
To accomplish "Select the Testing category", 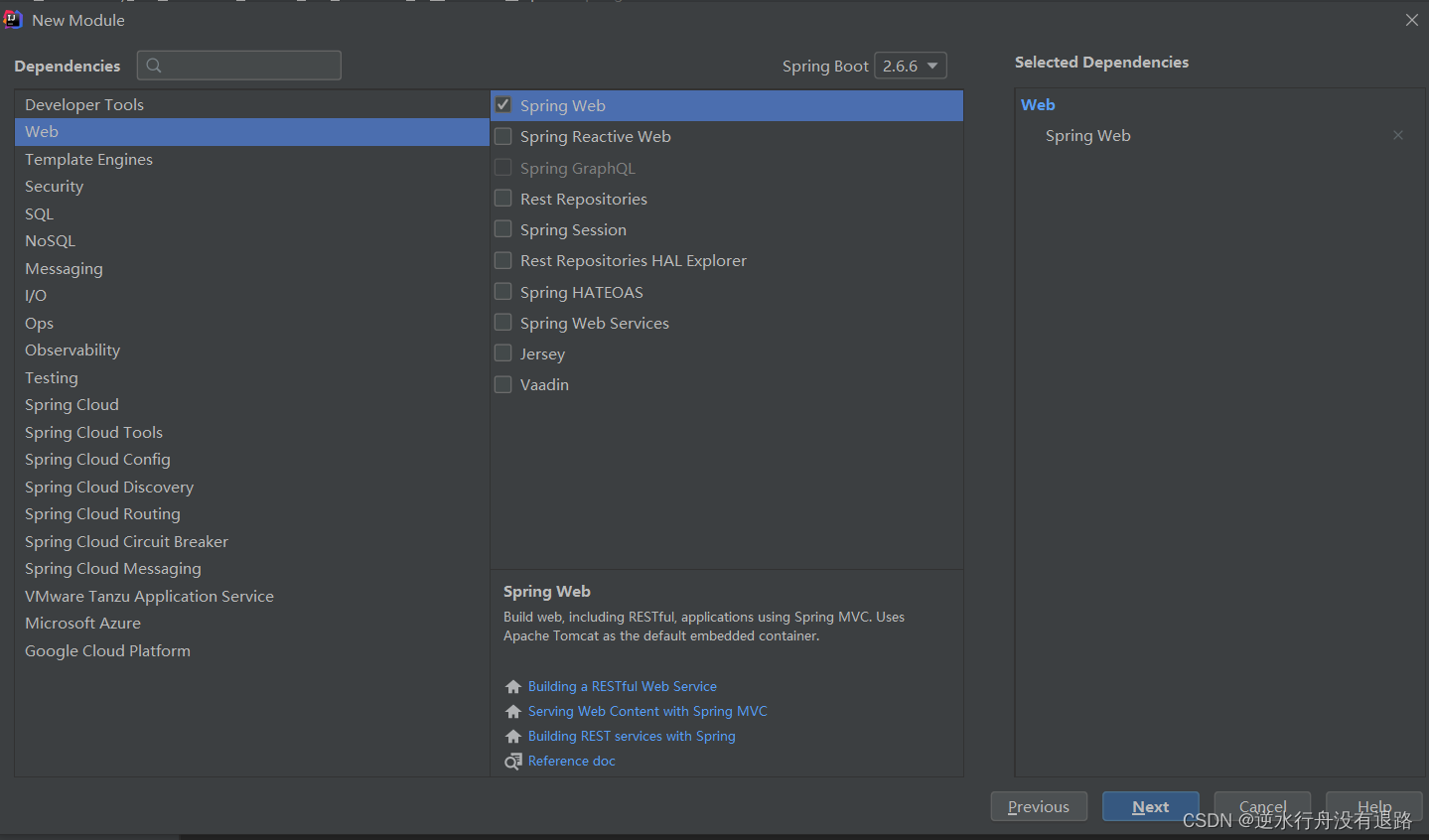I will point(252,377).
